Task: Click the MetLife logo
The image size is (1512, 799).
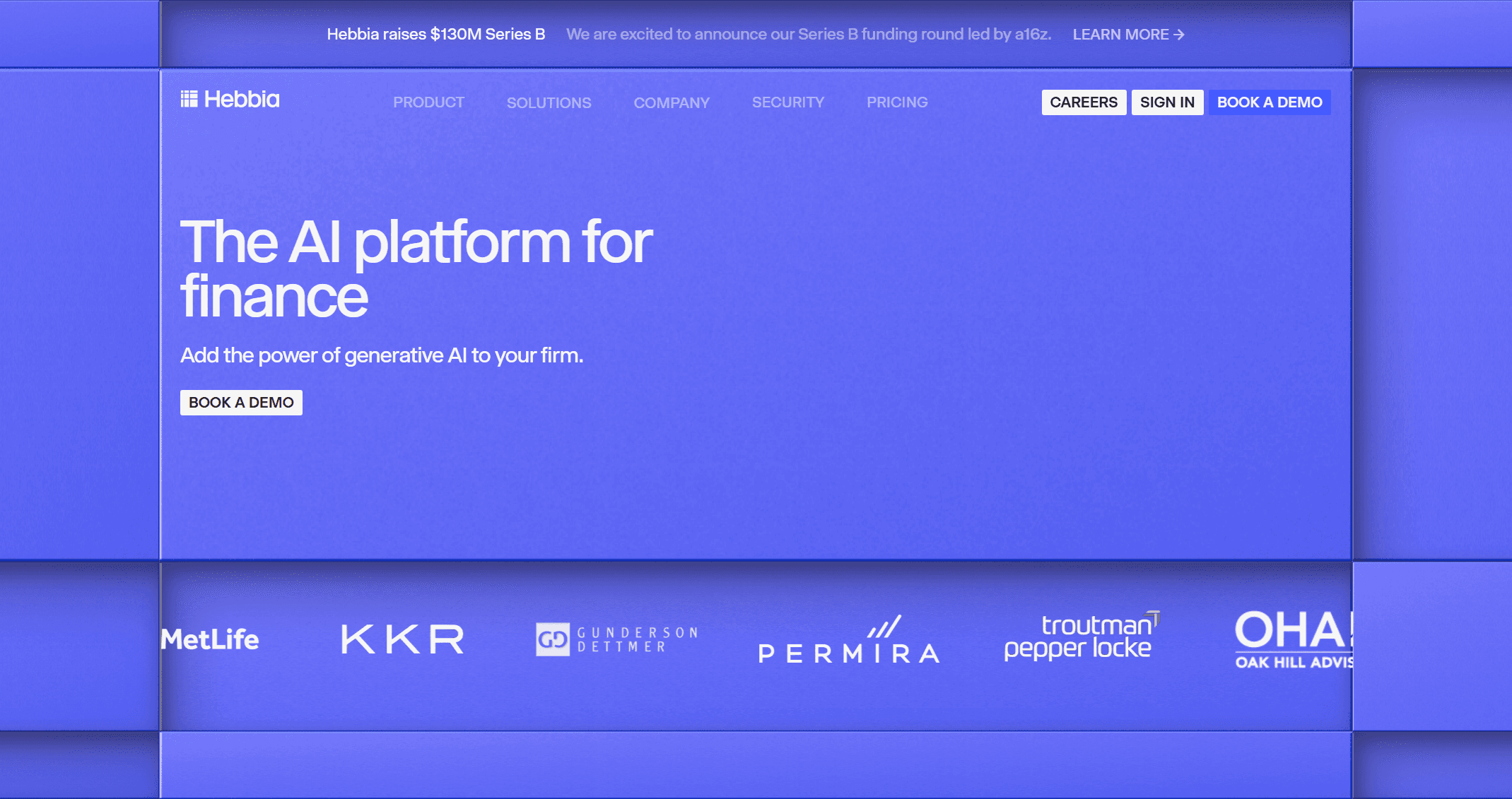Action: click(x=210, y=639)
